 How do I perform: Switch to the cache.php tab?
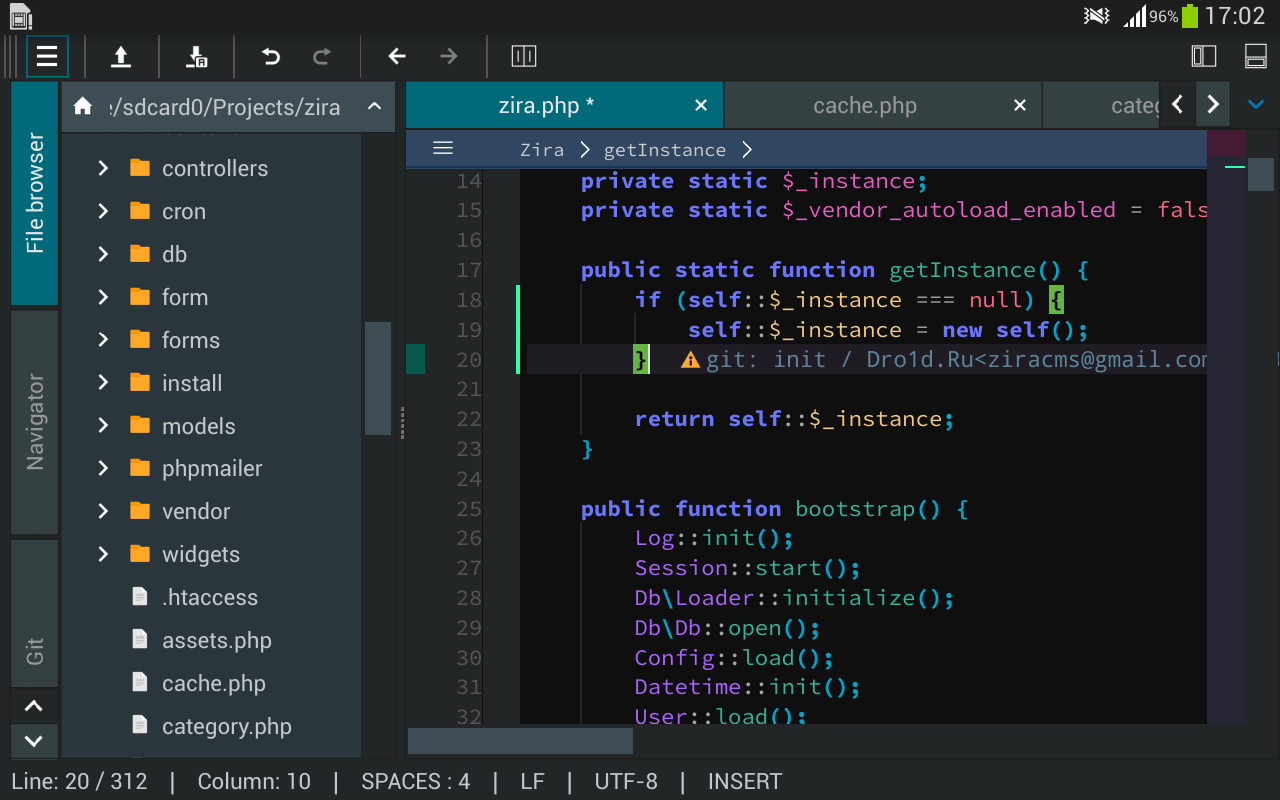click(864, 106)
